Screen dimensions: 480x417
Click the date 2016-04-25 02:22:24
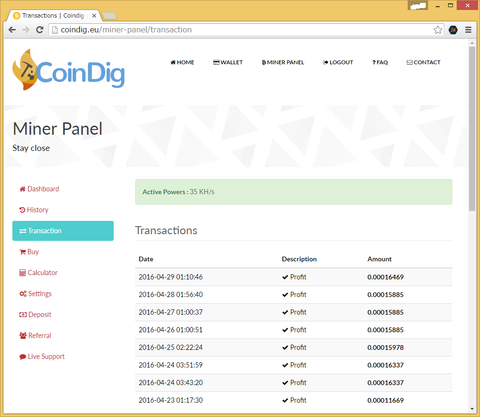click(x=171, y=347)
